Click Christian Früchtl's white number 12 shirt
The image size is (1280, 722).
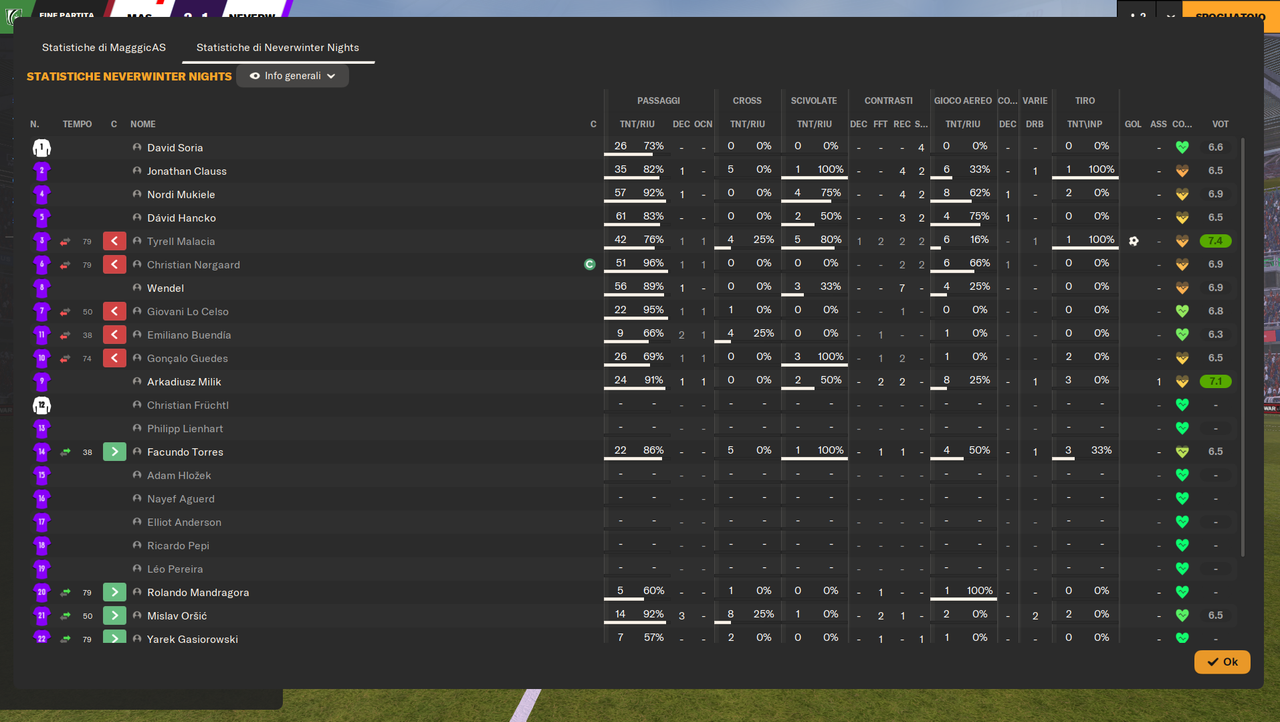click(x=41, y=405)
